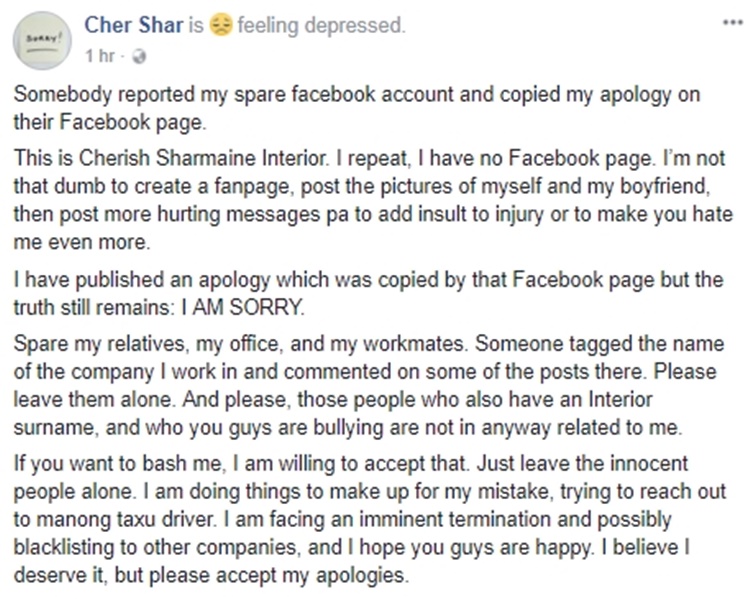Click the line starting "that dumb to create"

coord(362,186)
